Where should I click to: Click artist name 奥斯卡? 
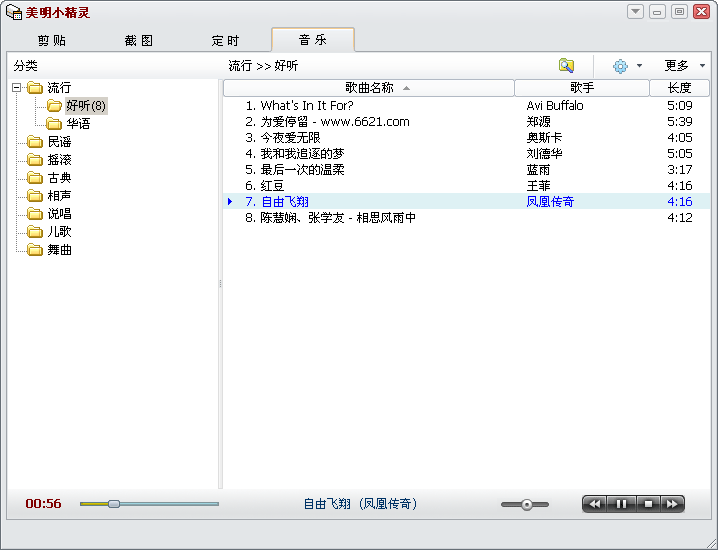(x=544, y=138)
